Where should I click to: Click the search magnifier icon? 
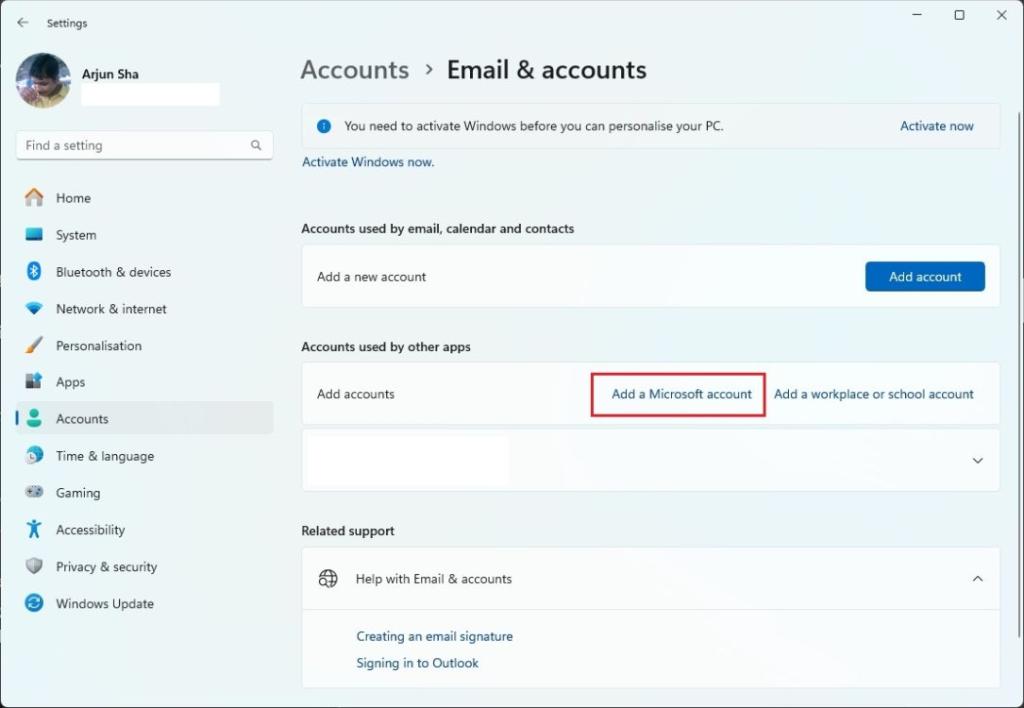click(x=256, y=145)
